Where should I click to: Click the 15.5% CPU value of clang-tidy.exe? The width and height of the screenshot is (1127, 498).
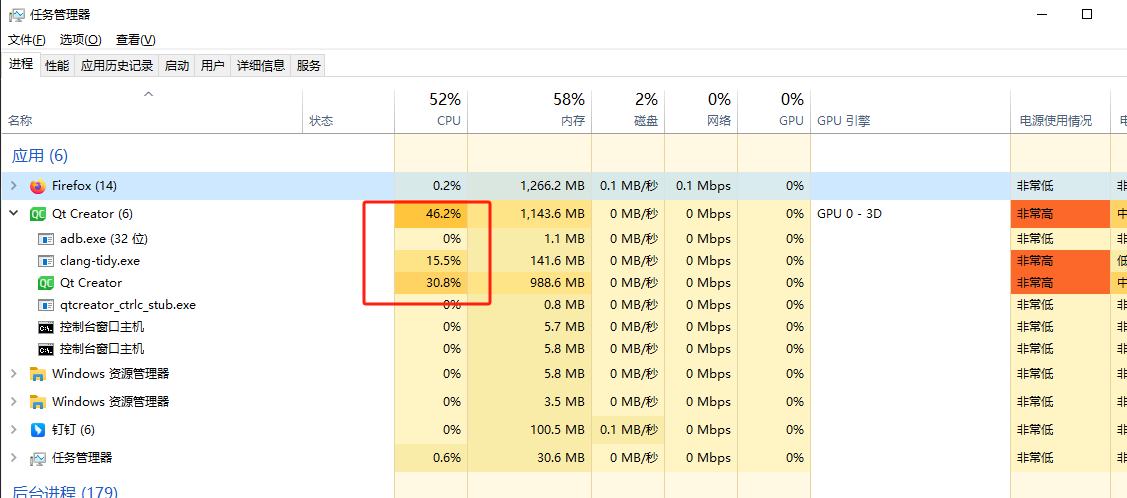[x=443, y=261]
